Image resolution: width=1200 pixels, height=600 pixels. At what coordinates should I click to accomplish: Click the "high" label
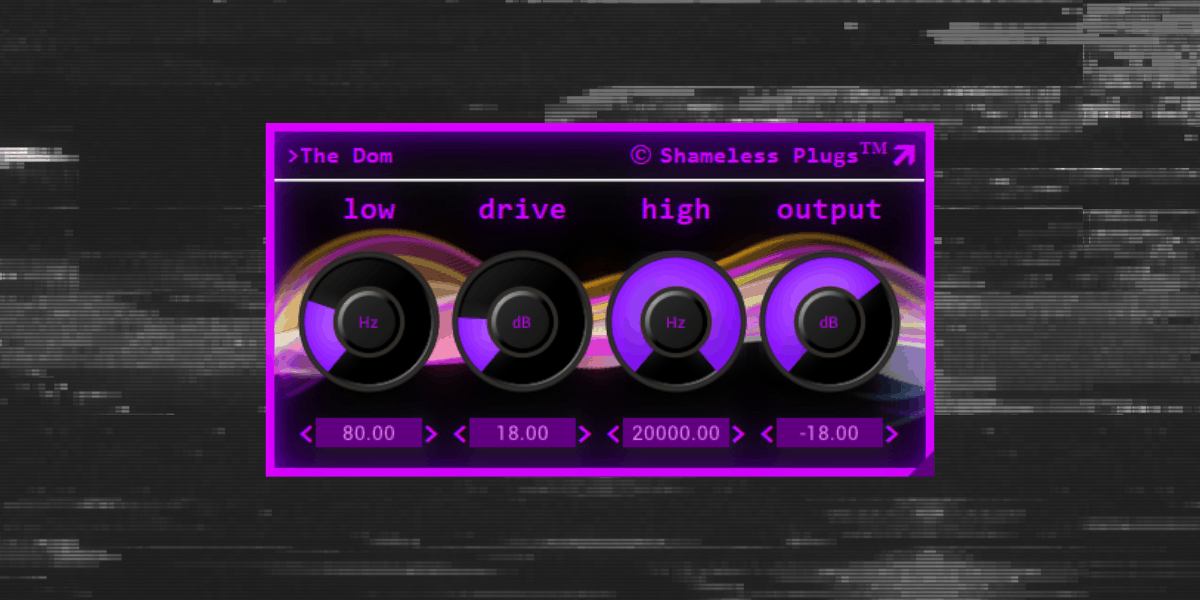pos(676,210)
